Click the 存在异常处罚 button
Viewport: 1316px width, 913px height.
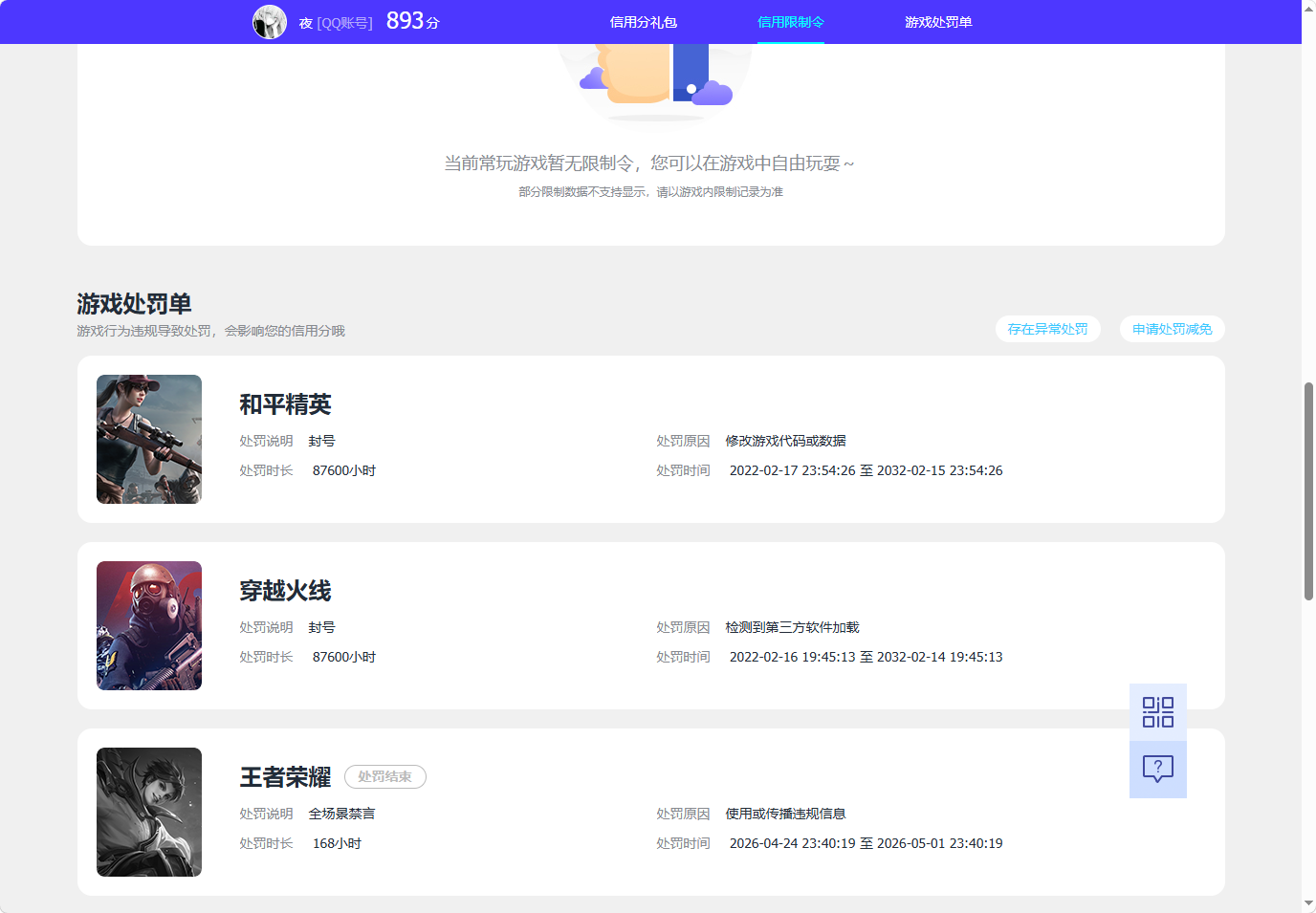(1047, 329)
